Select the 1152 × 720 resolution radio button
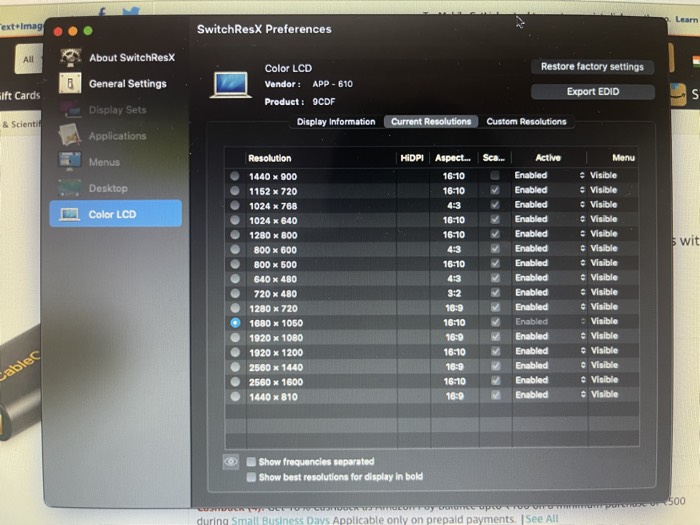Screen dimensions: 700x525 tap(235, 191)
